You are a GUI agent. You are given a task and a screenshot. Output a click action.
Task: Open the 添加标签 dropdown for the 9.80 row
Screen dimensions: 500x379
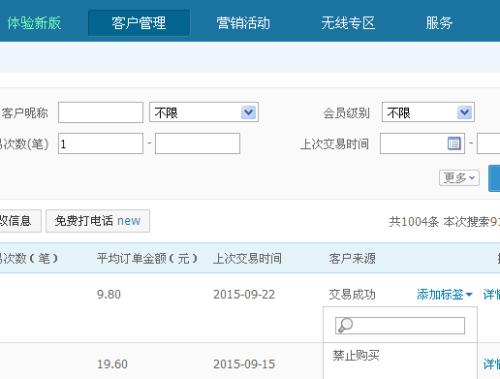[x=445, y=295]
